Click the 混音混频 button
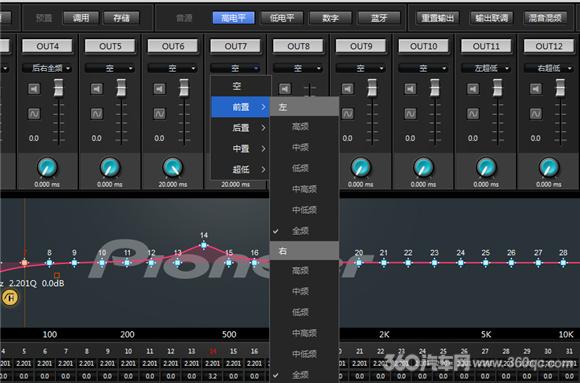This screenshot has height=383, width=580. point(545,18)
